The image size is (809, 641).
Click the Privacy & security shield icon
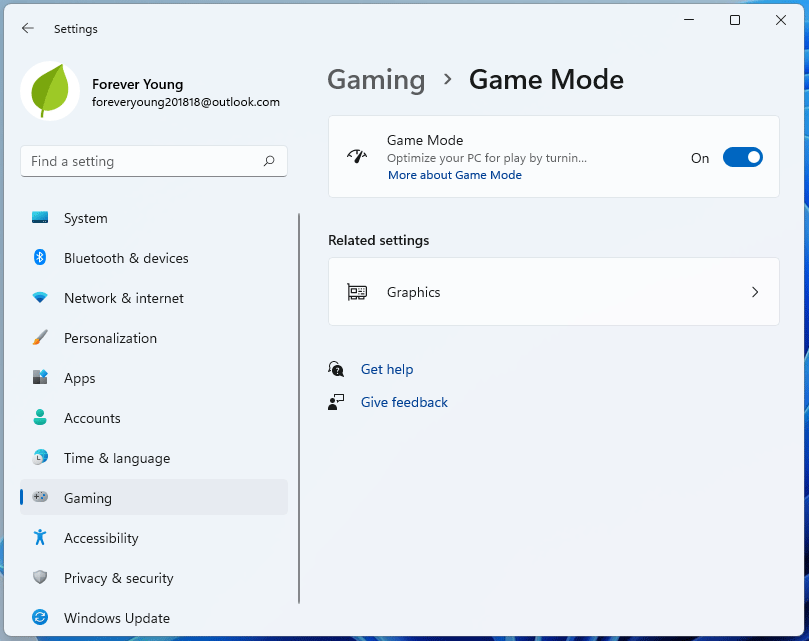point(40,578)
